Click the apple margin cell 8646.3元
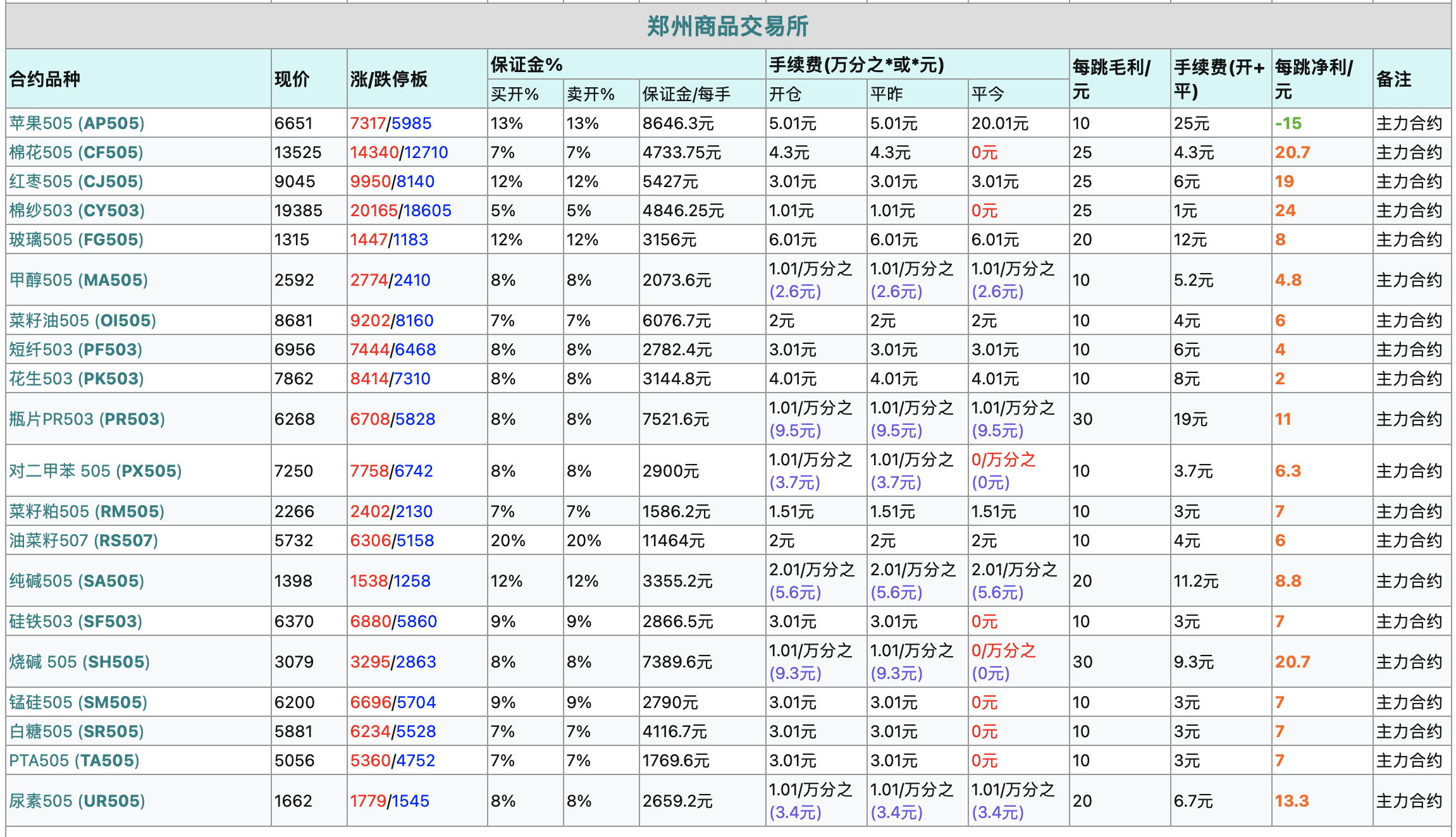The image size is (1456, 837). point(678,123)
